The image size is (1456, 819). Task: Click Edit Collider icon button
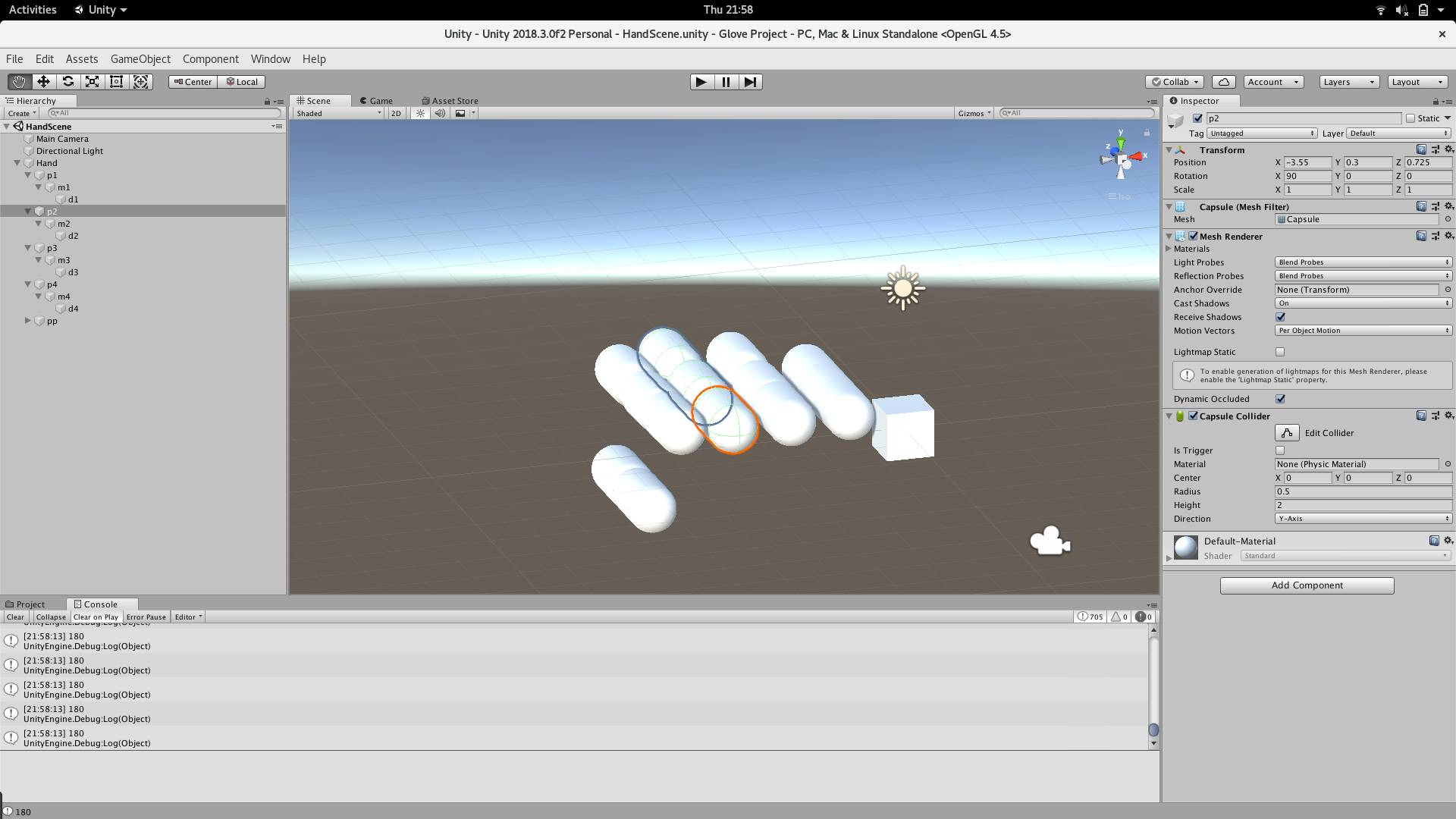pyautogui.click(x=1287, y=433)
